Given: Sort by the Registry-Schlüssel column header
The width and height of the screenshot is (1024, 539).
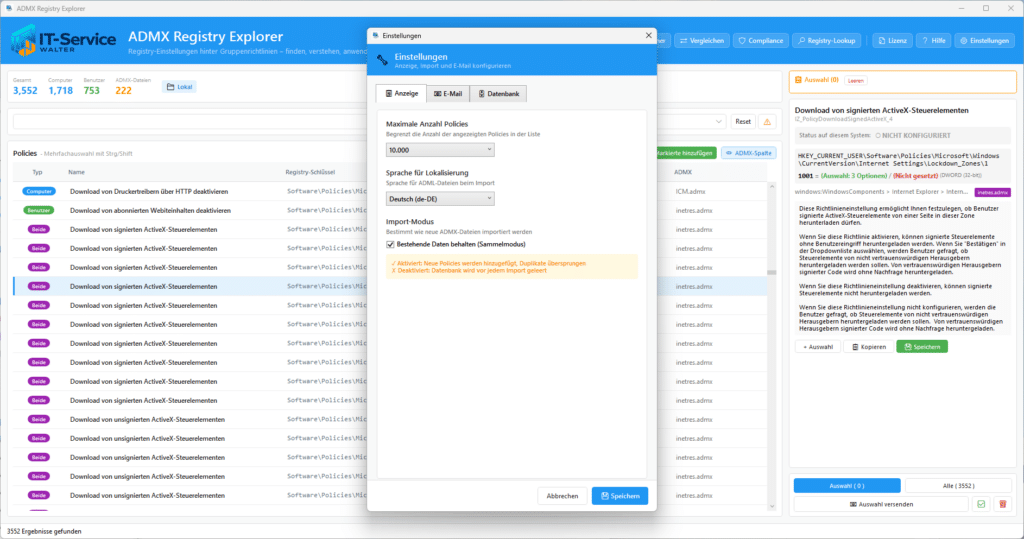Looking at the screenshot, I should pos(310,172).
